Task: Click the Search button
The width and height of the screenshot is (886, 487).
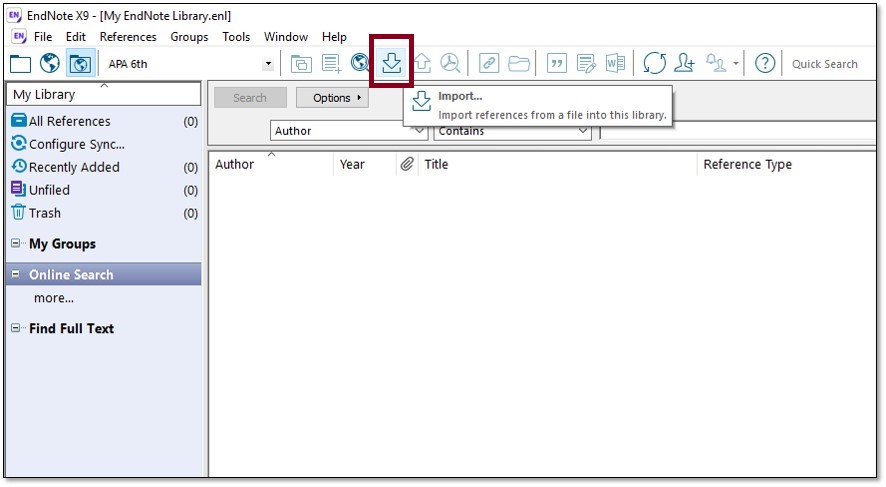Action: pyautogui.click(x=250, y=98)
